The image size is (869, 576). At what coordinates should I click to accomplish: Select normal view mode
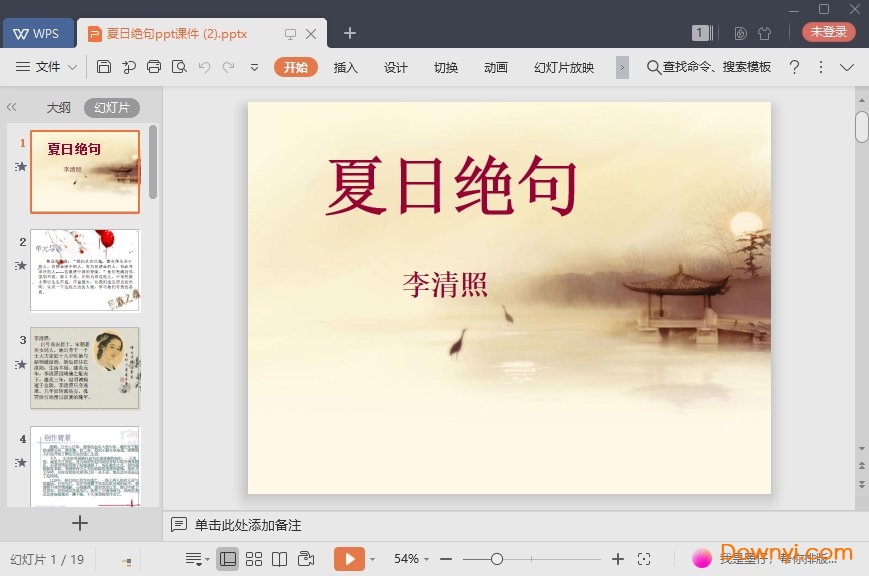(x=226, y=558)
